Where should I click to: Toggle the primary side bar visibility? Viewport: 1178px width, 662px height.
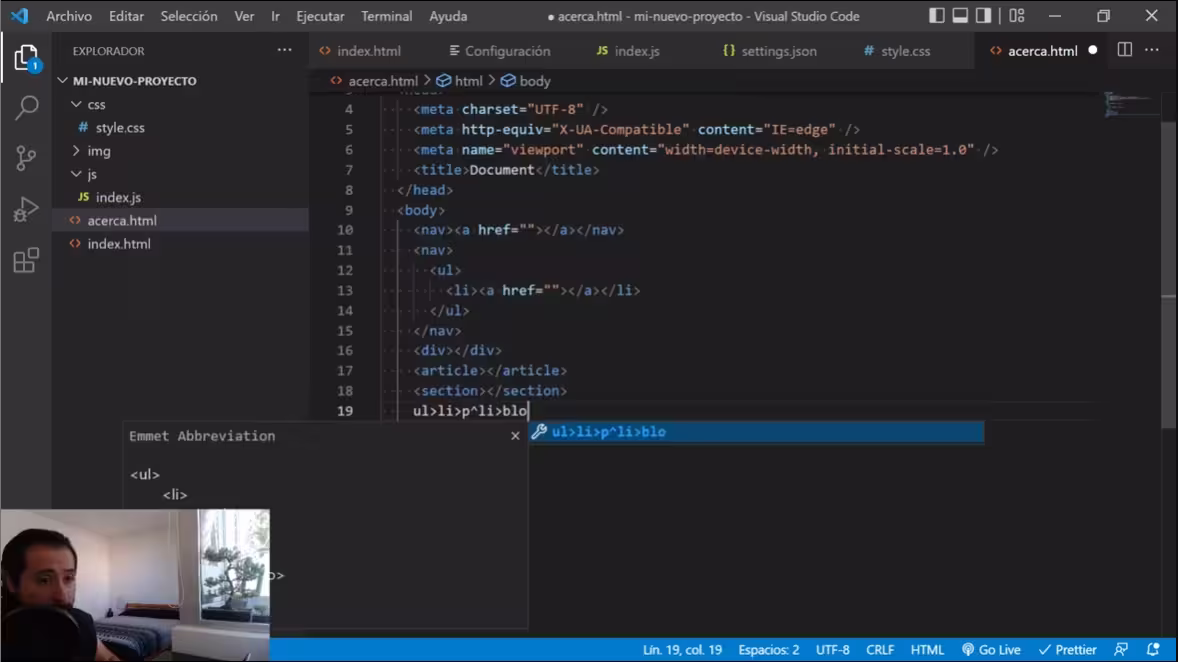(x=937, y=16)
